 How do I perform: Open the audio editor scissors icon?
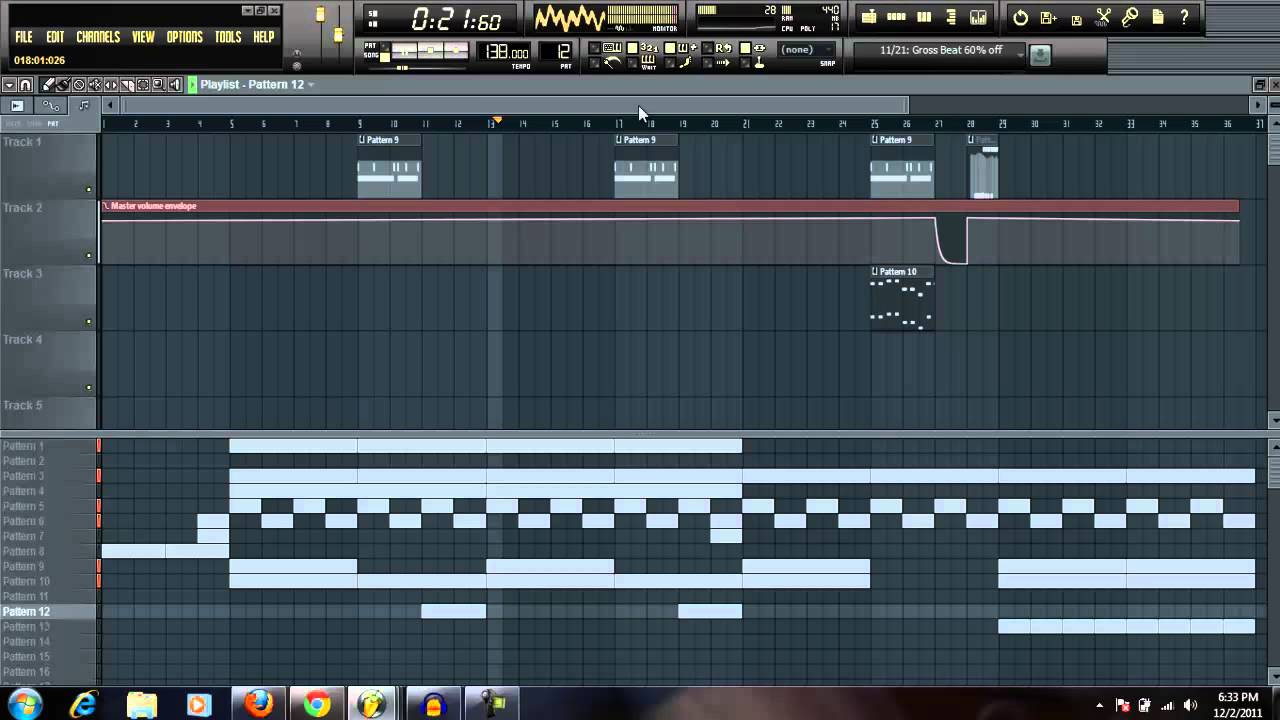click(1103, 17)
